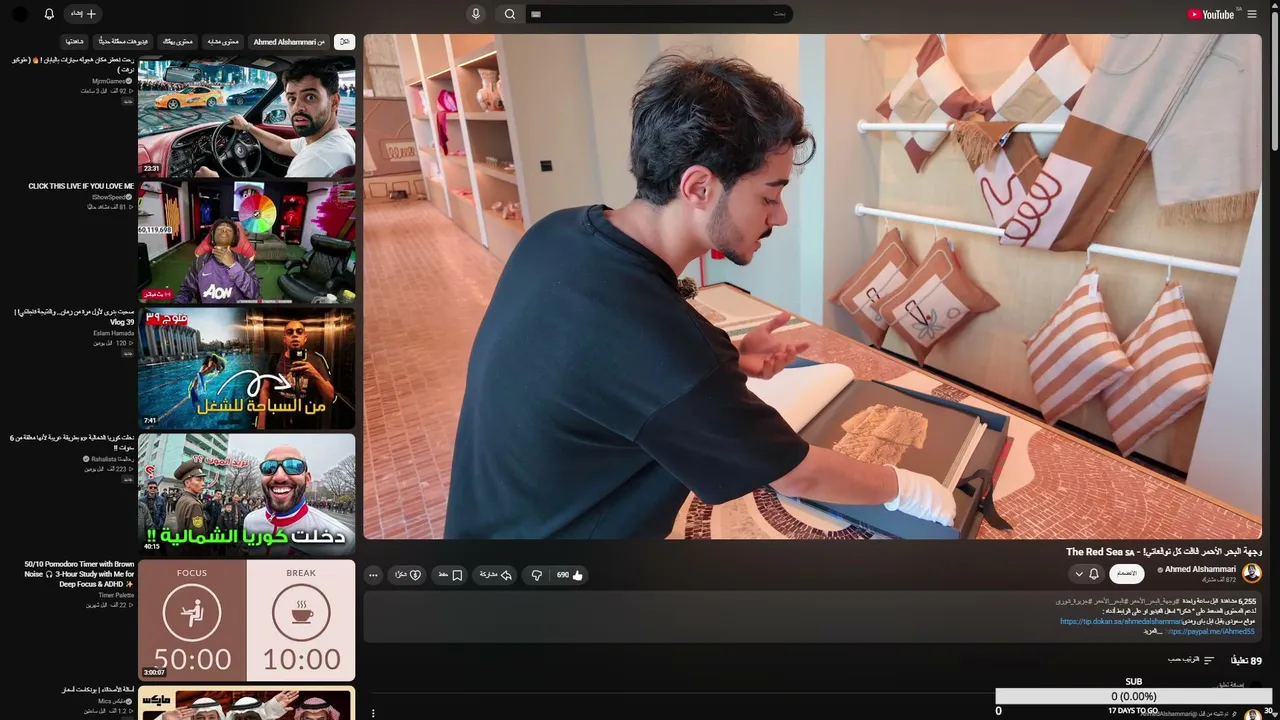Focus the YouTube search box

coord(658,14)
